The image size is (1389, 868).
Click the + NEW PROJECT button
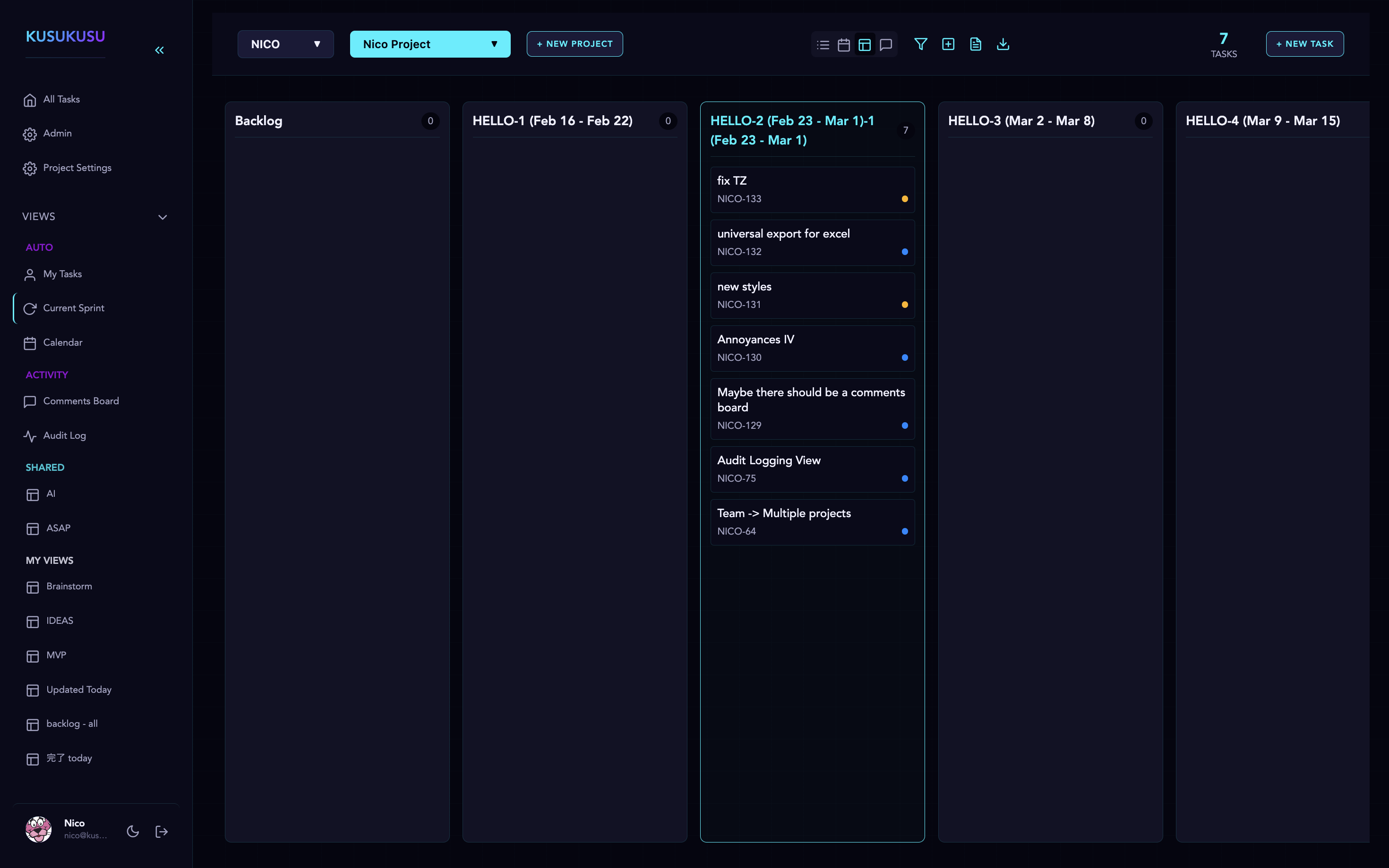[574, 43]
